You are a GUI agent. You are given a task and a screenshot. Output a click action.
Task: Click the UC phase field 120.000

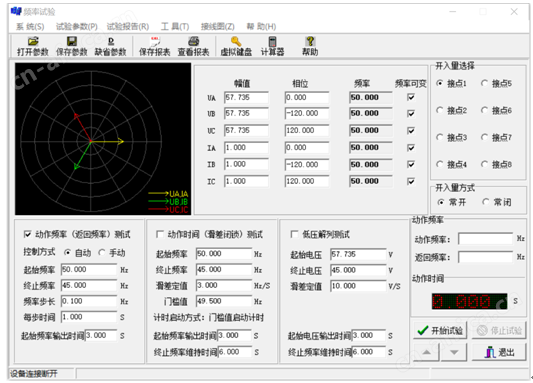pyautogui.click(x=307, y=130)
